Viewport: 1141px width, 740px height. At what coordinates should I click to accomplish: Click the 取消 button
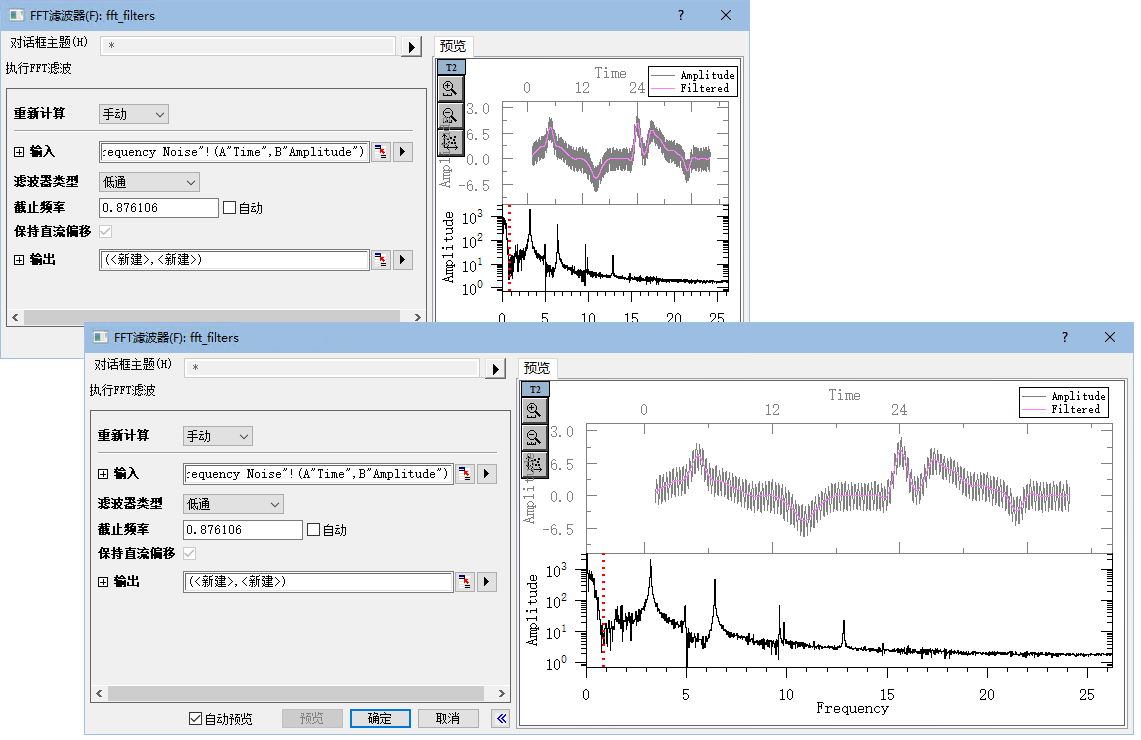pyautogui.click(x=448, y=719)
